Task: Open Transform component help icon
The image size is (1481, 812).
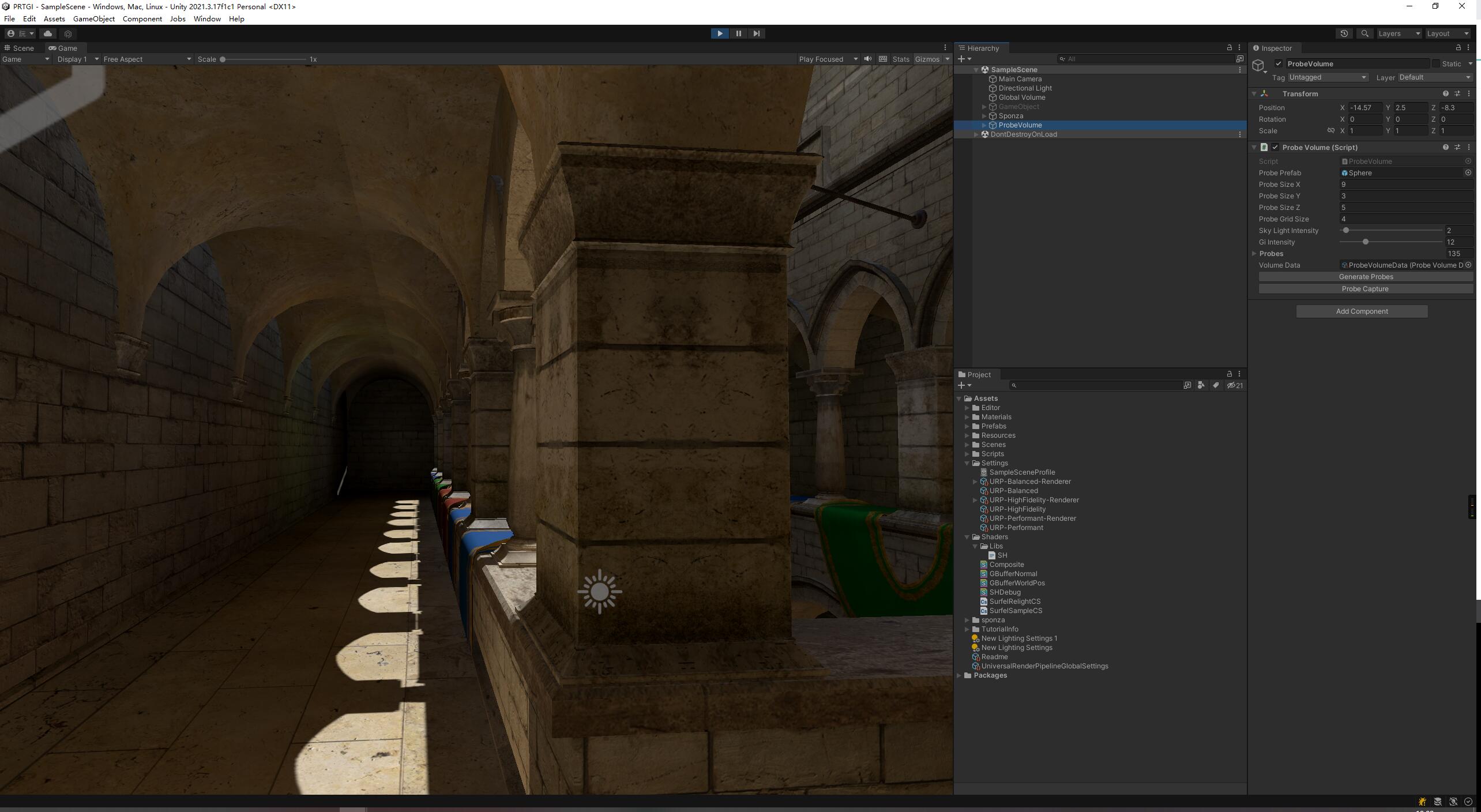Action: pyautogui.click(x=1445, y=93)
